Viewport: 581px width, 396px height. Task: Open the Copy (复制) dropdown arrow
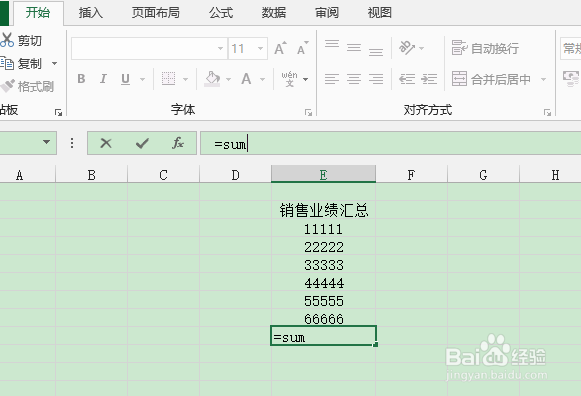pos(54,63)
